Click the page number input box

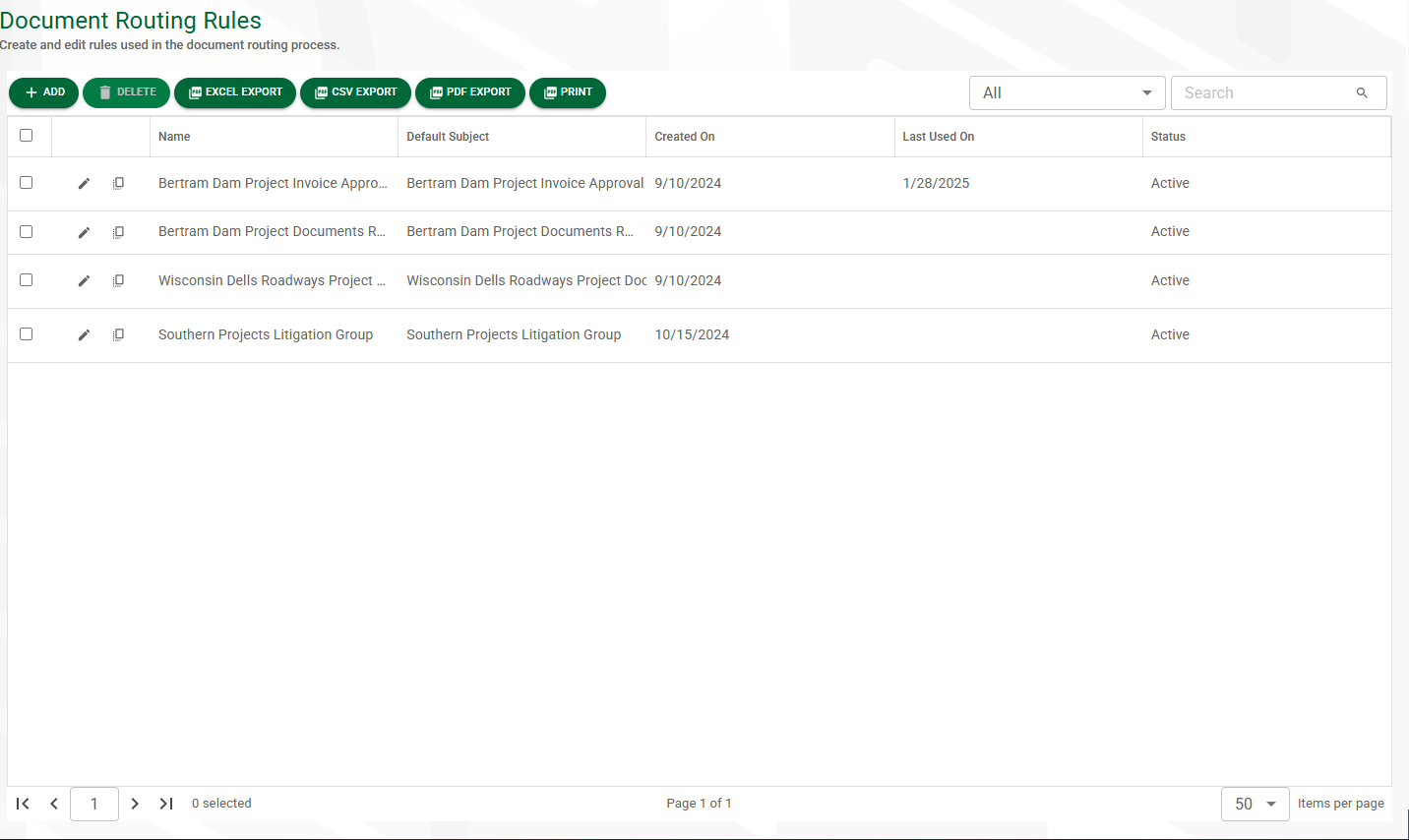(94, 804)
